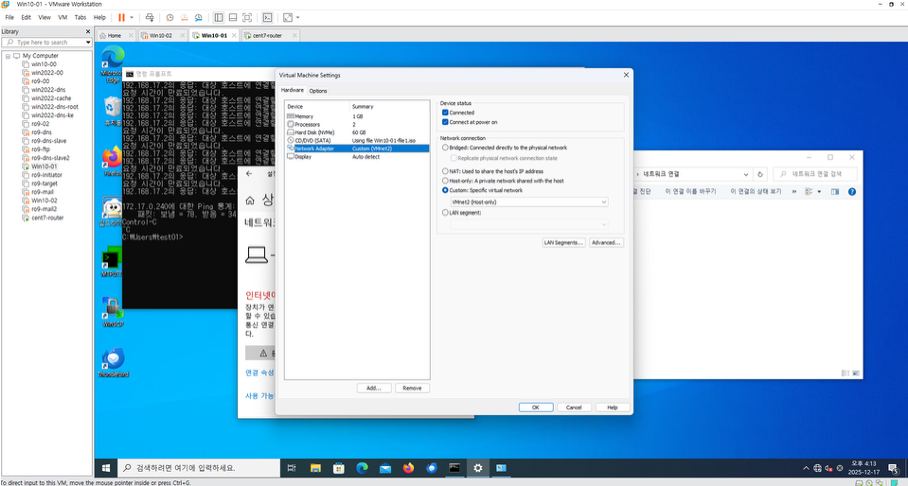Open stretch guest dropdown arrow in toolbar

298,17
